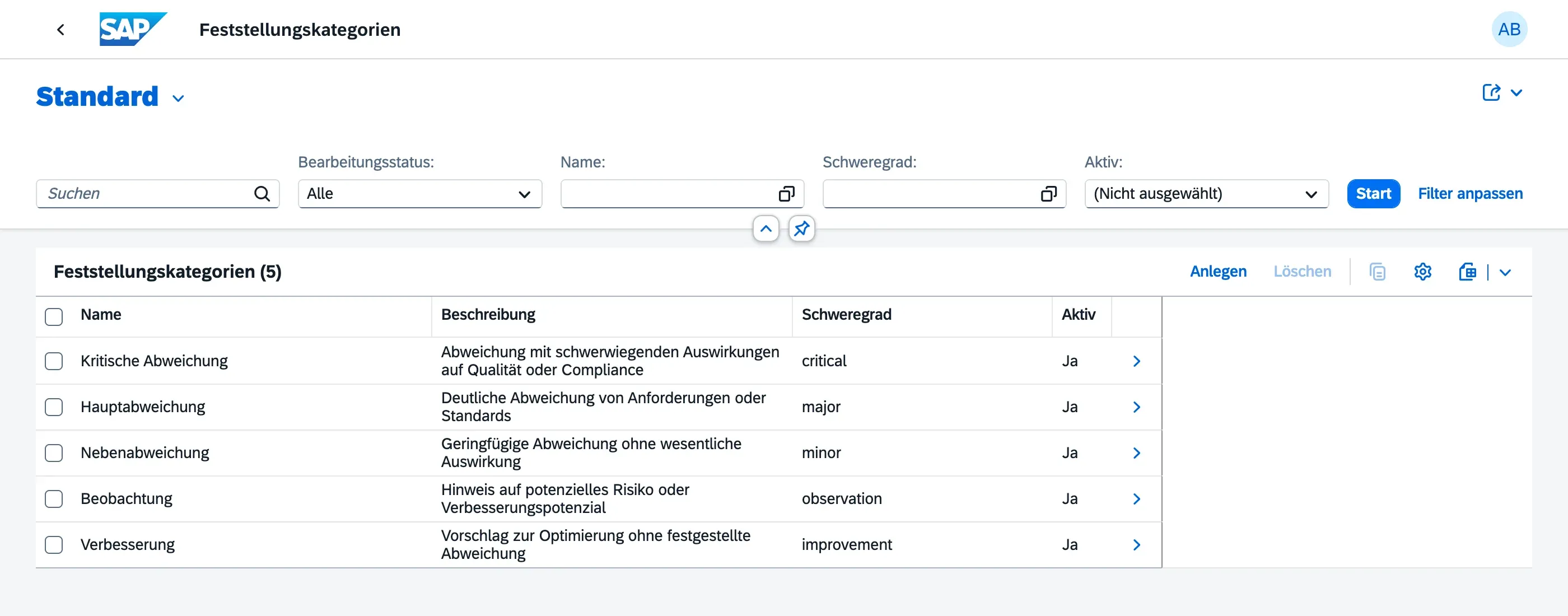Click the copy icon in table toolbar
The height and width of the screenshot is (616, 1568).
pos(1377,272)
